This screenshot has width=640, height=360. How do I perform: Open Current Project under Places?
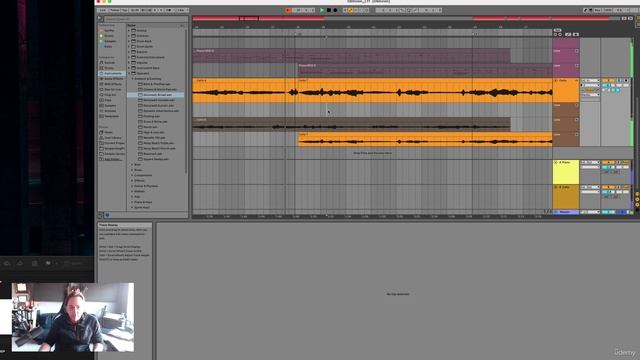pyautogui.click(x=114, y=143)
